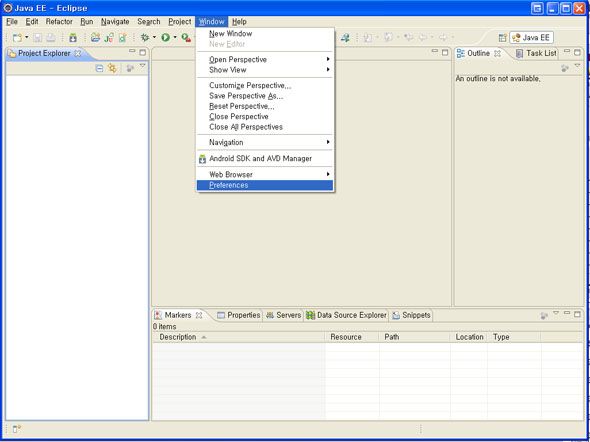590x442 pixels.
Task: Open the Help menu
Action: (x=239, y=22)
